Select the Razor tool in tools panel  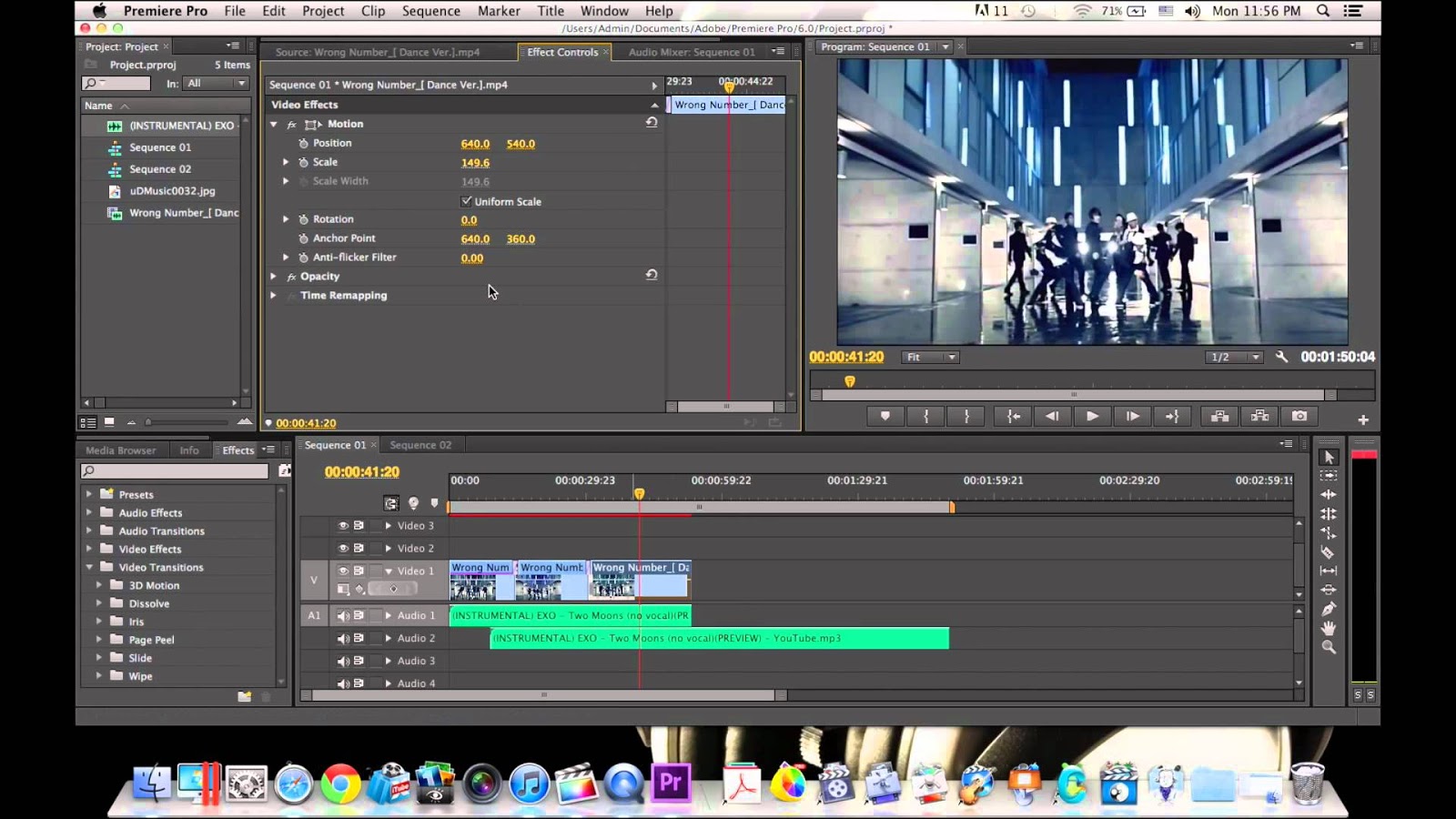coord(1328,552)
